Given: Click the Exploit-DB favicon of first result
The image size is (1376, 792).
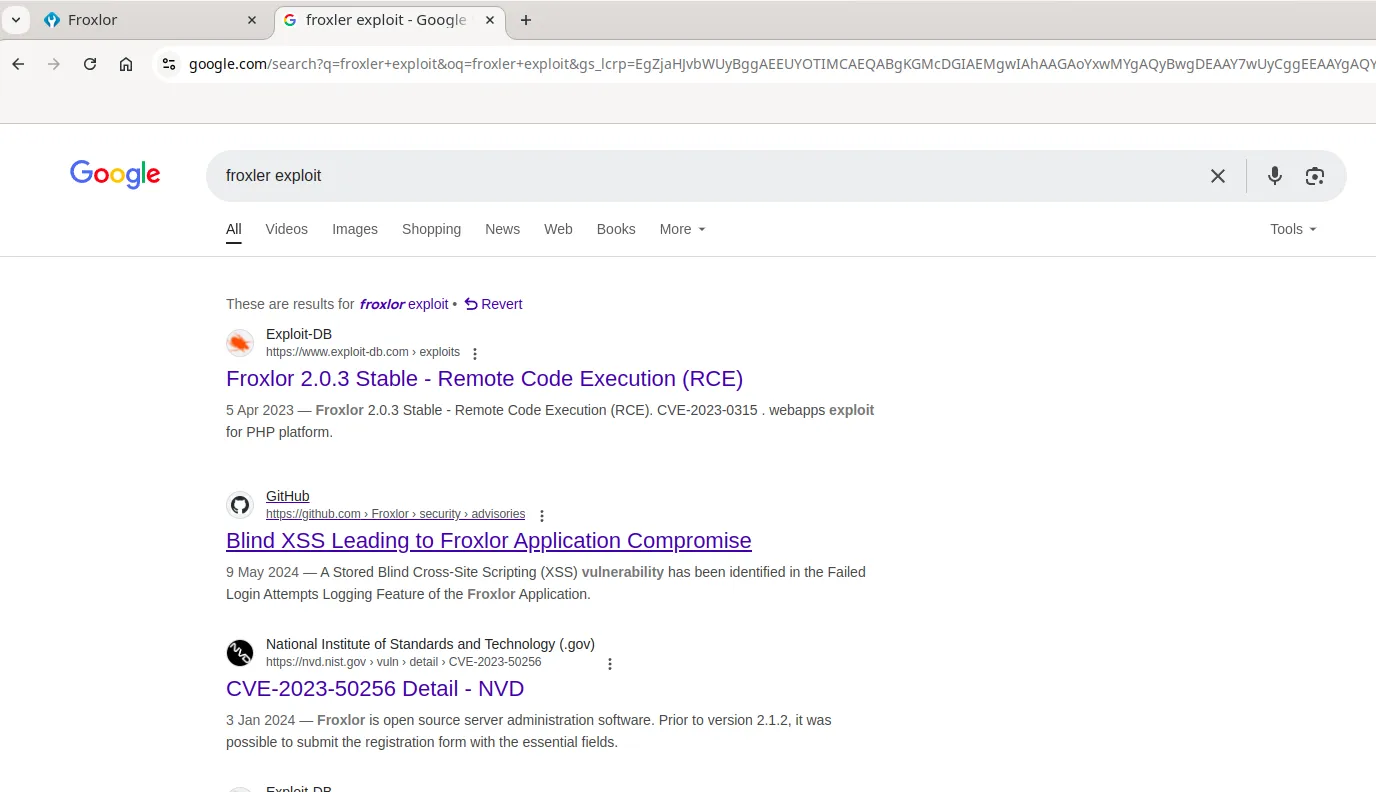Looking at the screenshot, I should pyautogui.click(x=240, y=343).
